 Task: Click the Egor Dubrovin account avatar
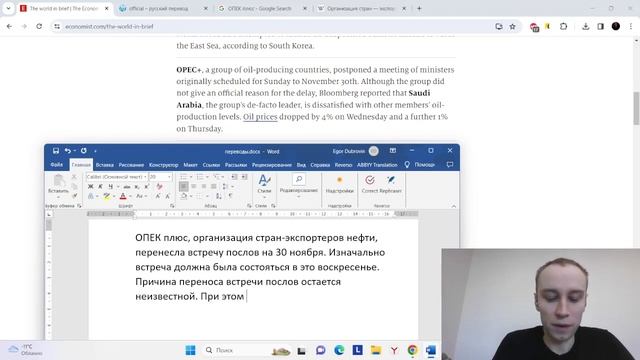[x=373, y=151]
